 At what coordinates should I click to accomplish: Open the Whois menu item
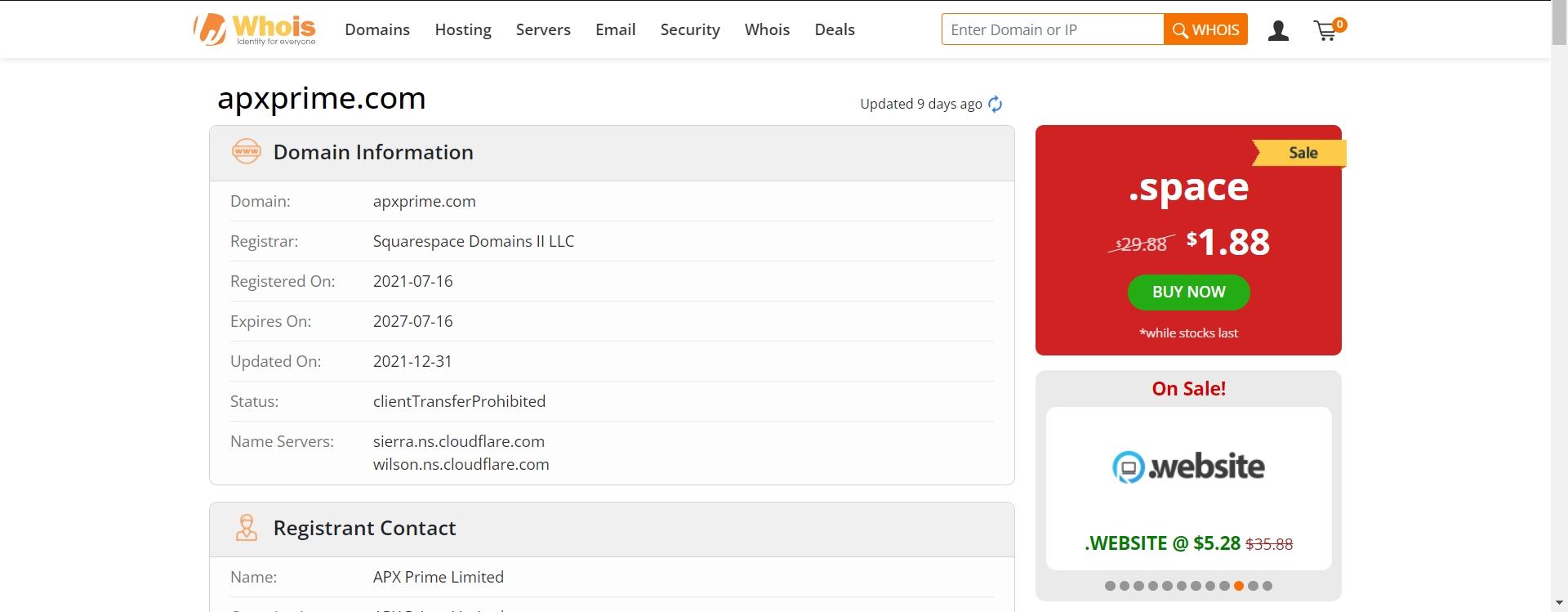767,29
